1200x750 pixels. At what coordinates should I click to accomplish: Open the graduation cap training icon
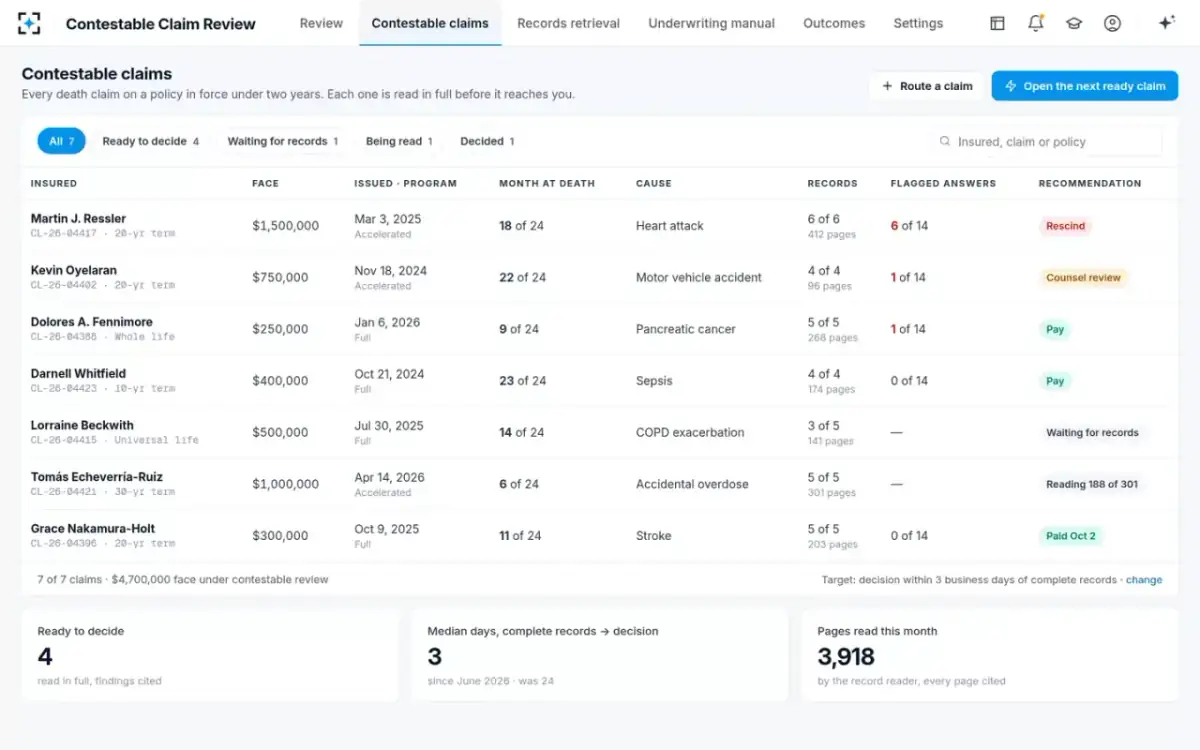tap(1074, 23)
